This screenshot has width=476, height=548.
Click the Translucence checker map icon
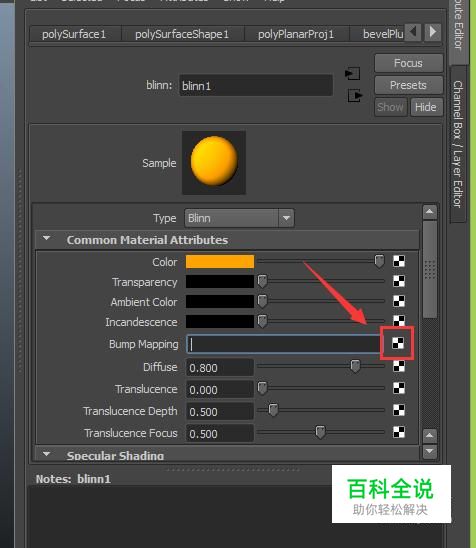[399, 388]
